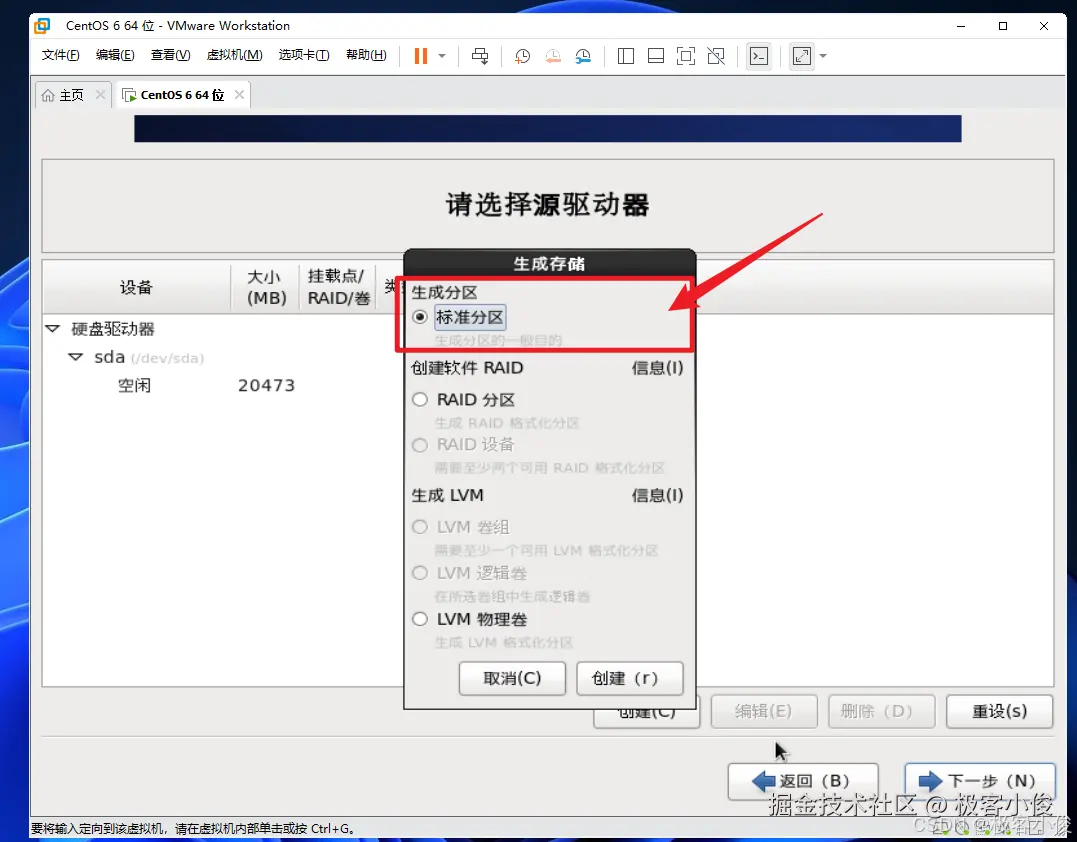Image resolution: width=1077 pixels, height=842 pixels.
Task: Collapse the sda device node
Action: (x=76, y=357)
